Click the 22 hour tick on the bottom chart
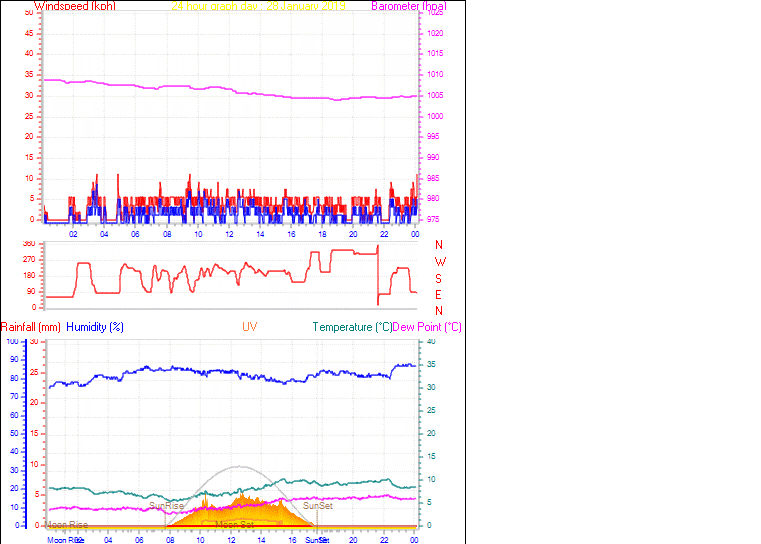This screenshot has height=544, width=761. click(384, 540)
